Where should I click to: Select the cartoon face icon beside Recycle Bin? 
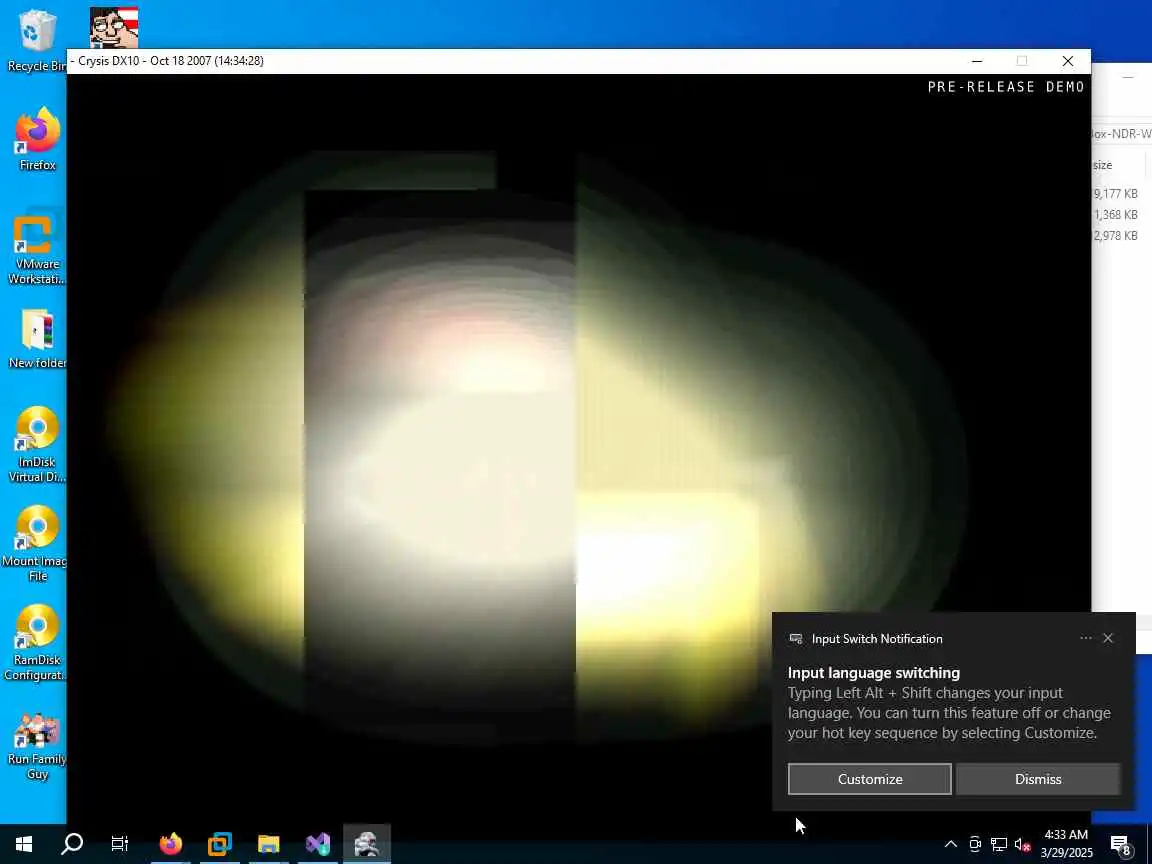114,27
